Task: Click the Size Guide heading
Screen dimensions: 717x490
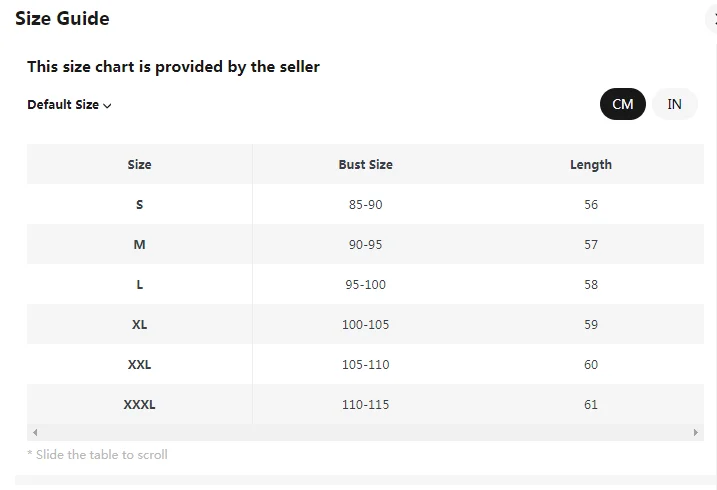Action: click(x=62, y=19)
